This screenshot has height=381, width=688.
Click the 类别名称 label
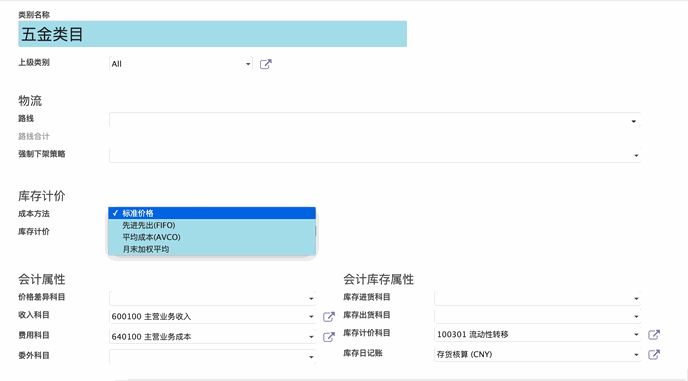point(34,15)
